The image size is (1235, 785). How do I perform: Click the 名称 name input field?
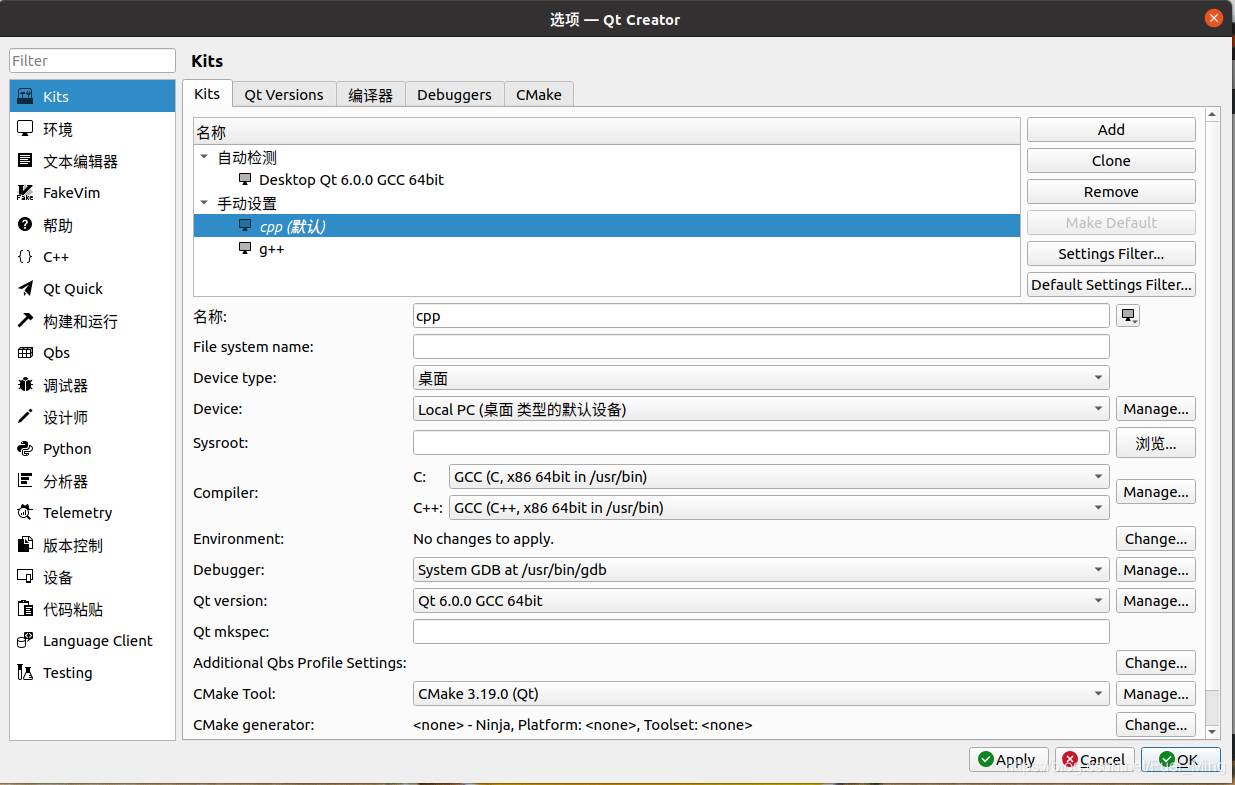(x=761, y=316)
